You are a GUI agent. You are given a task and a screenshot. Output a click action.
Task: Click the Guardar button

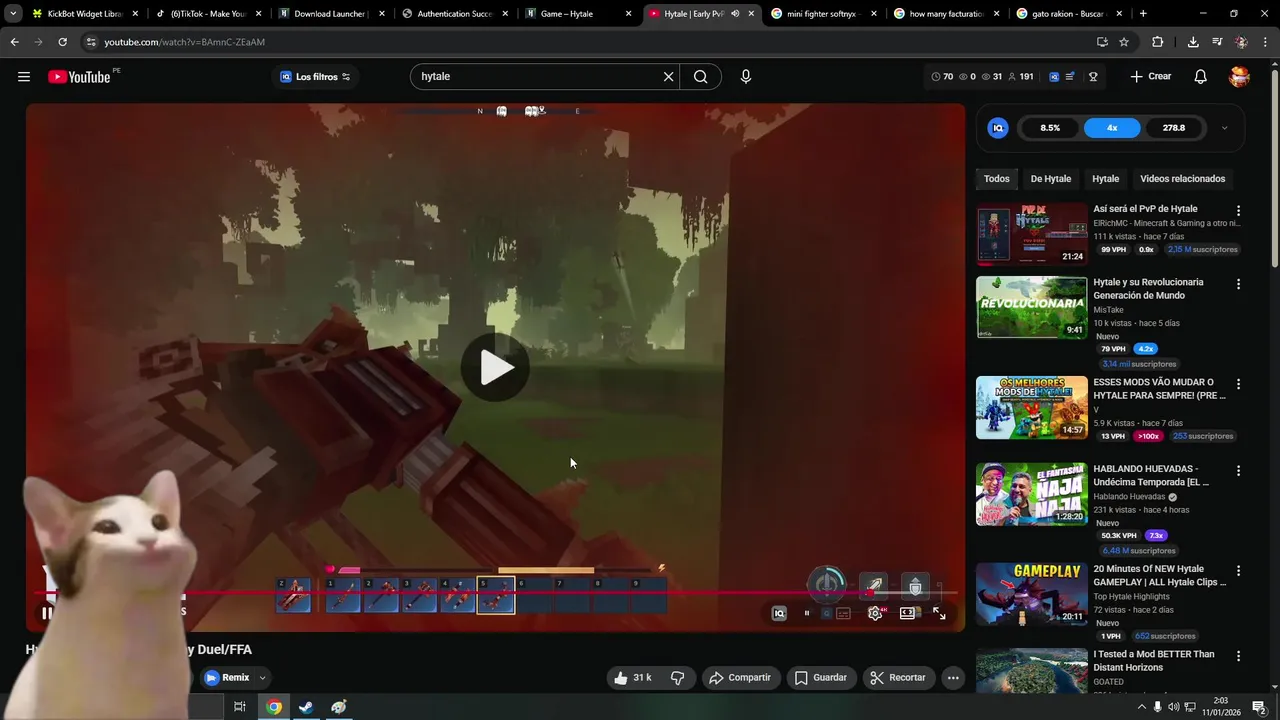(x=820, y=677)
